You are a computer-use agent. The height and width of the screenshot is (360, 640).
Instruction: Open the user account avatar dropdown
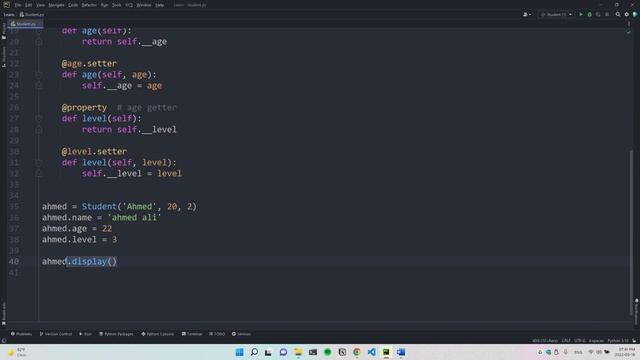point(527,14)
